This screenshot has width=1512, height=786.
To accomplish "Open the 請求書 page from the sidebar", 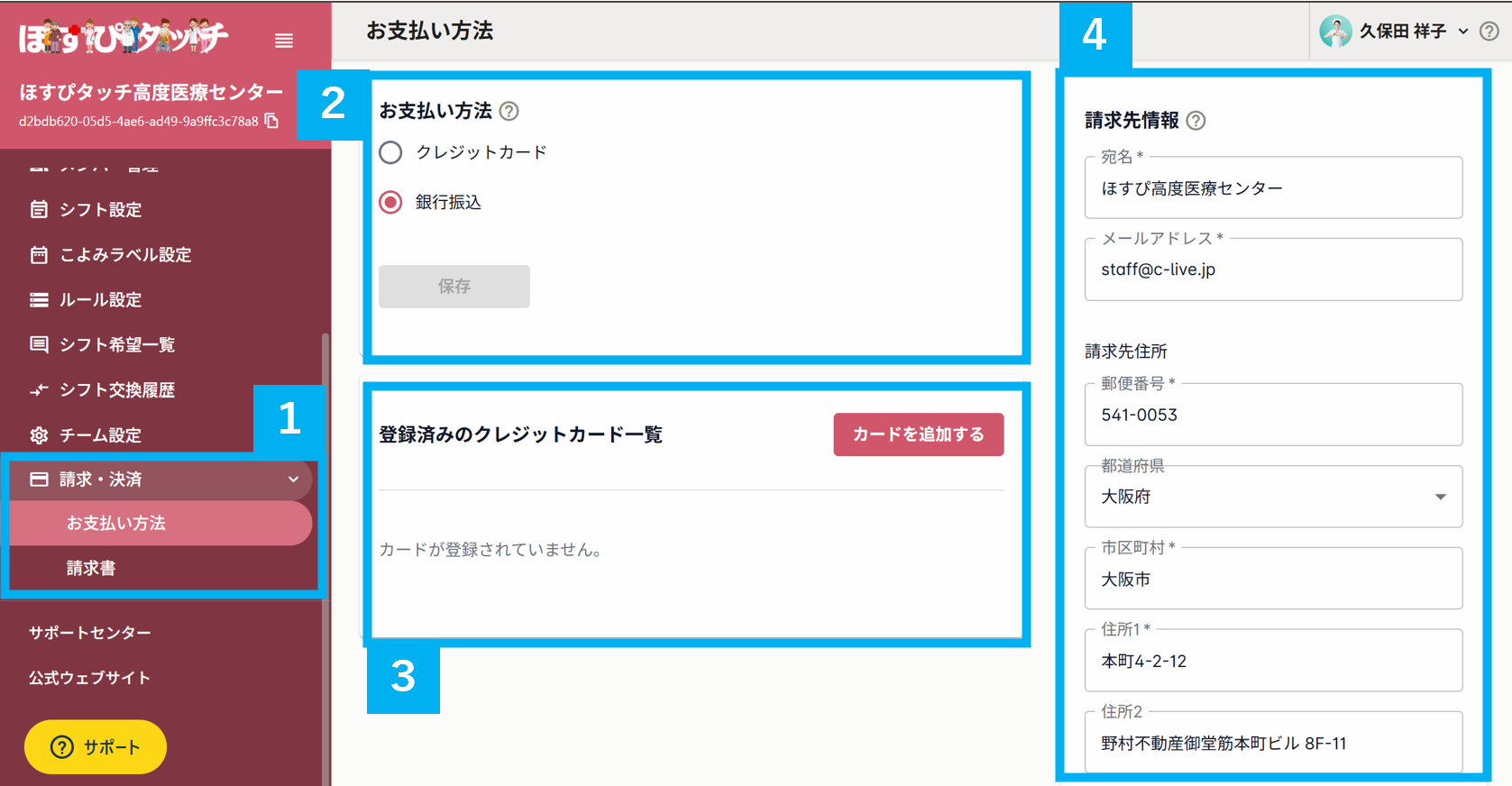I will tap(91, 568).
